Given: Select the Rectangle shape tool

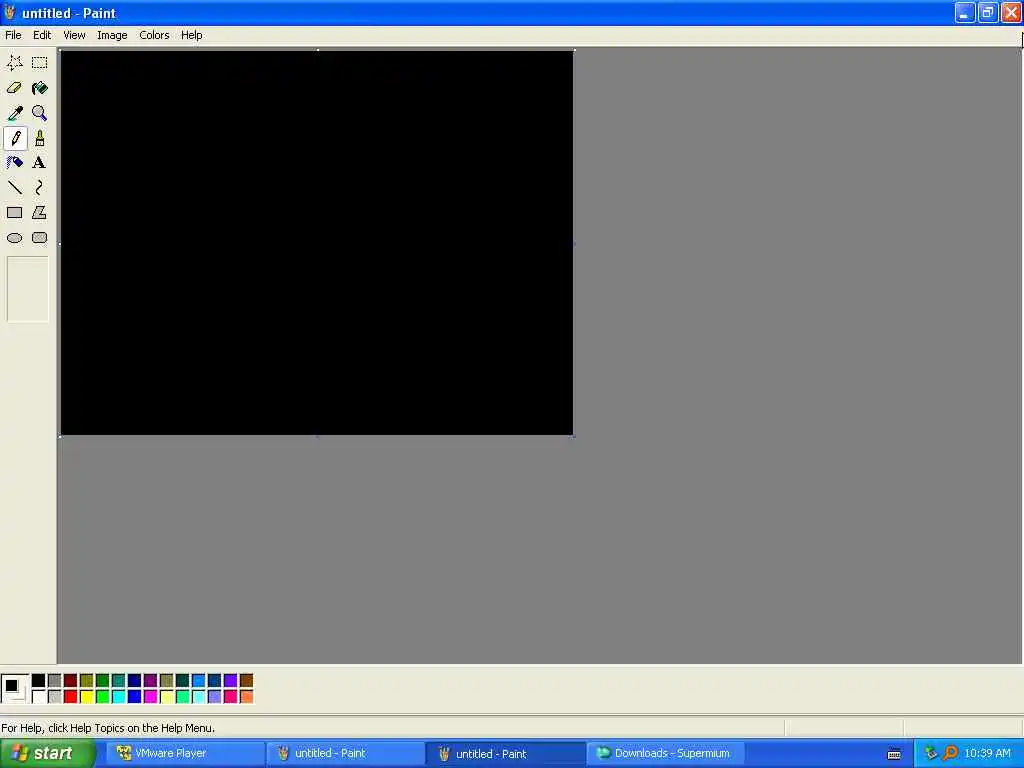Looking at the screenshot, I should point(15,213).
